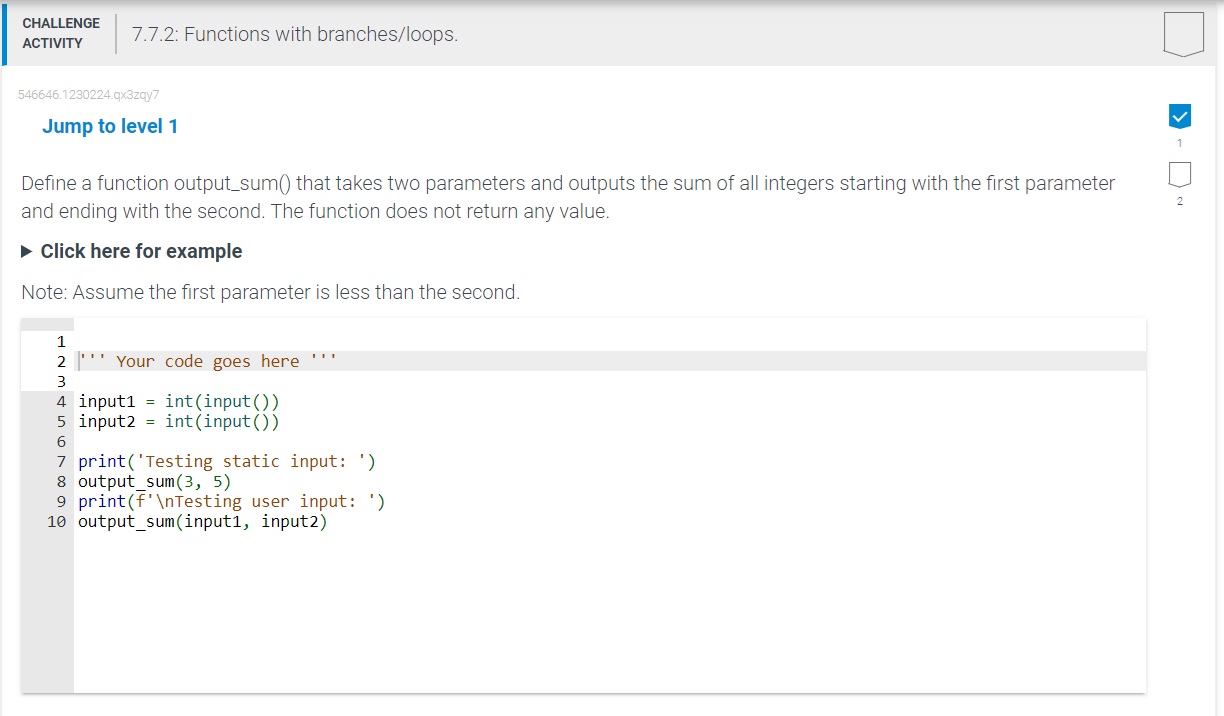Click the highlighted comment on line 2
The height and width of the screenshot is (716, 1224).
point(200,361)
